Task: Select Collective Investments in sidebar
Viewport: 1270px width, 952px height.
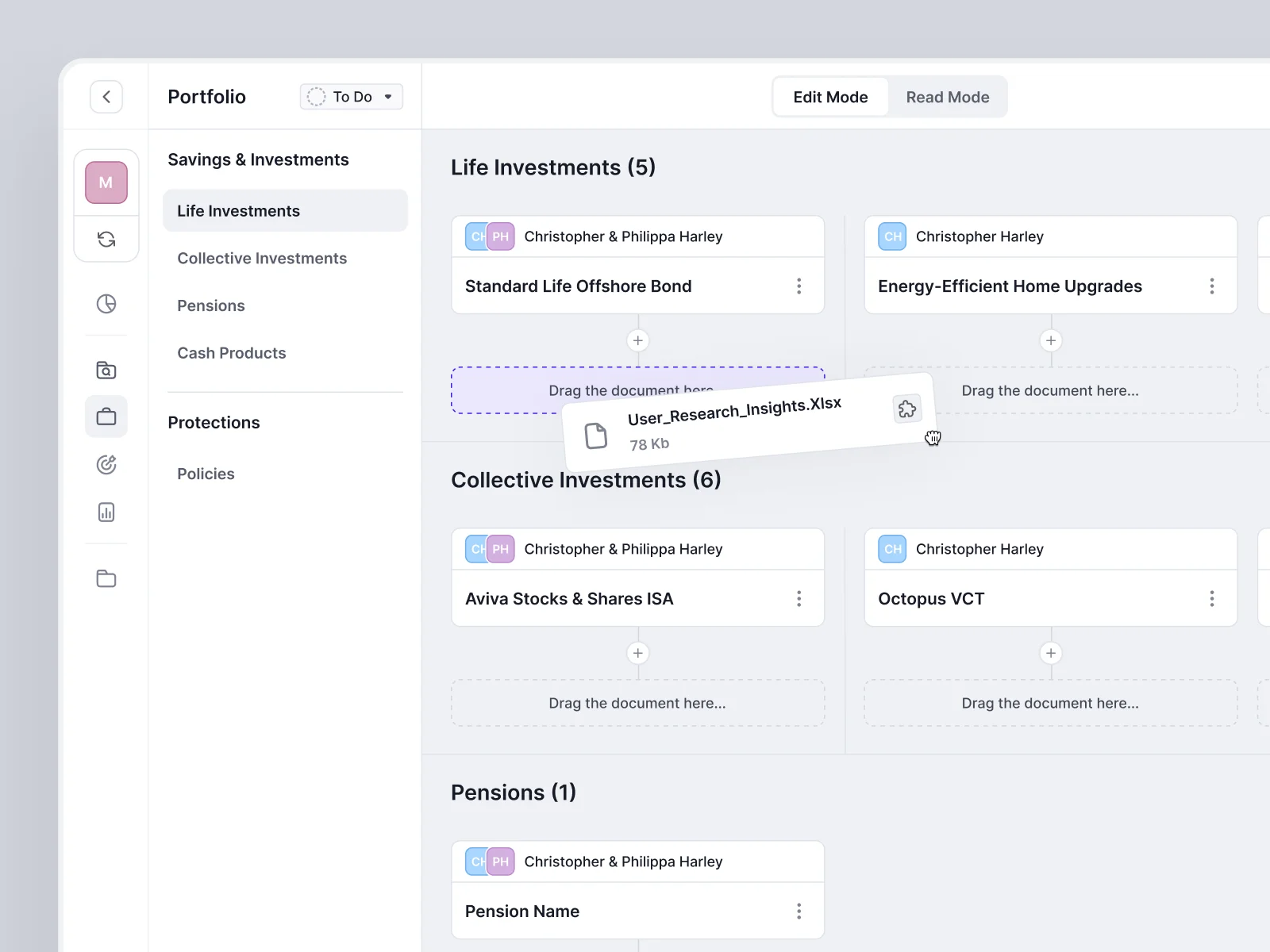Action: pos(262,259)
